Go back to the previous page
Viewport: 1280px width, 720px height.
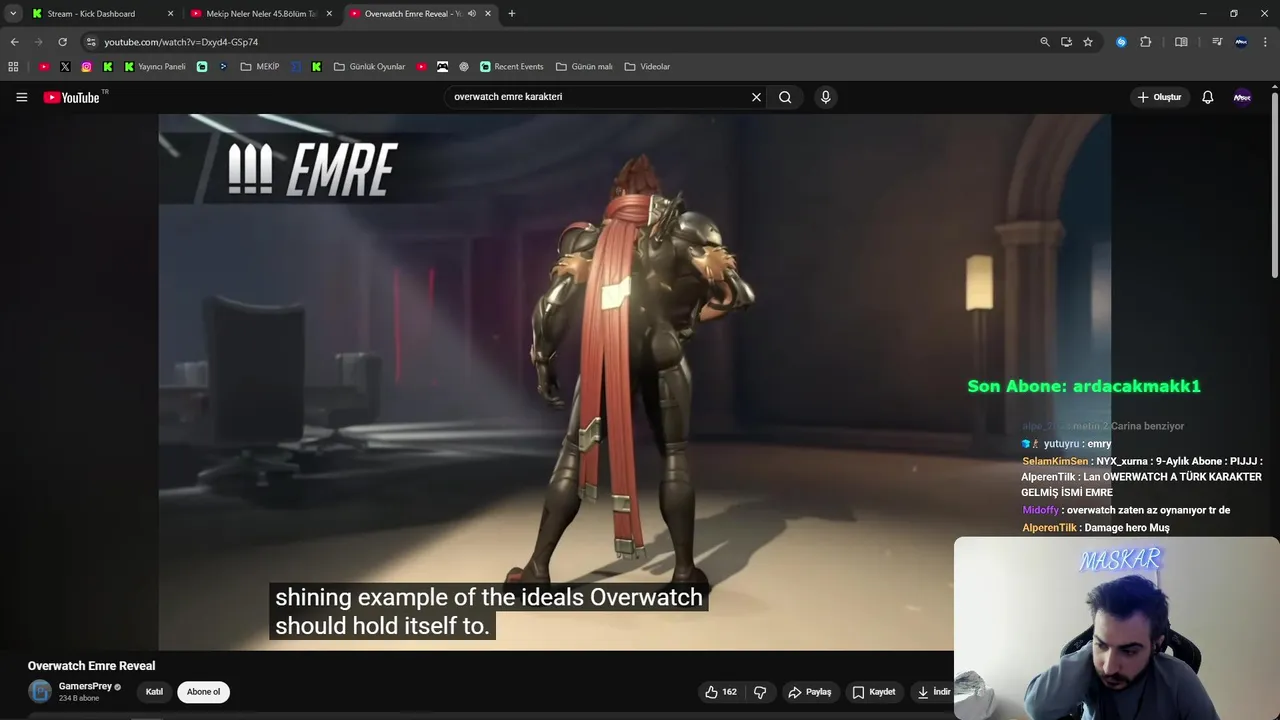tap(14, 42)
